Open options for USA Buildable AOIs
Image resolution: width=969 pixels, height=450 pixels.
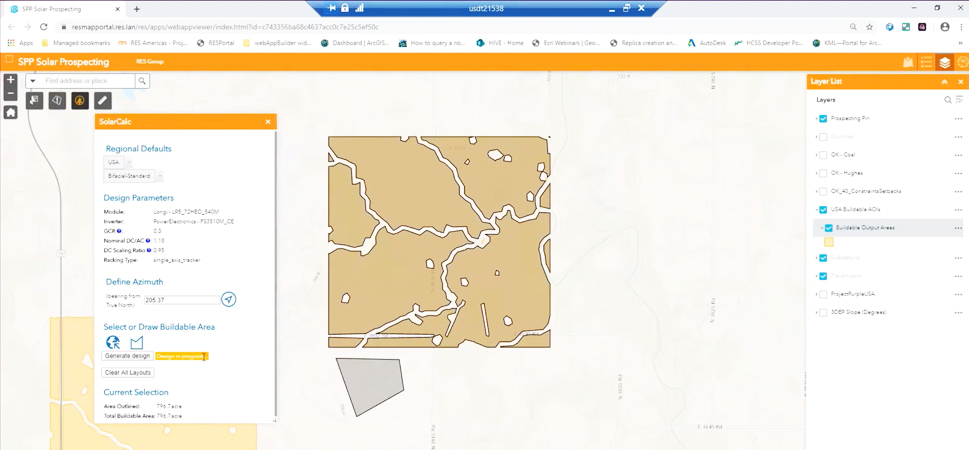click(x=958, y=210)
